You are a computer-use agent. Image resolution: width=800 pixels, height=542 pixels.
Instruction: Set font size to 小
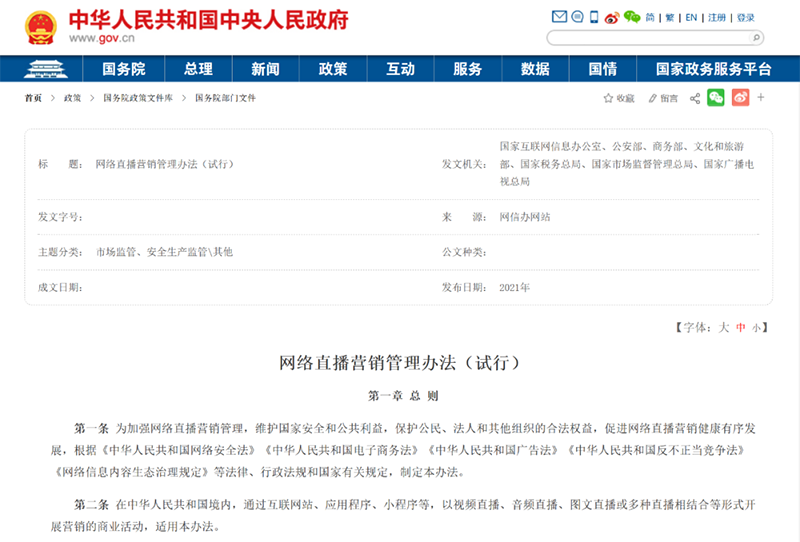pyautogui.click(x=756, y=328)
